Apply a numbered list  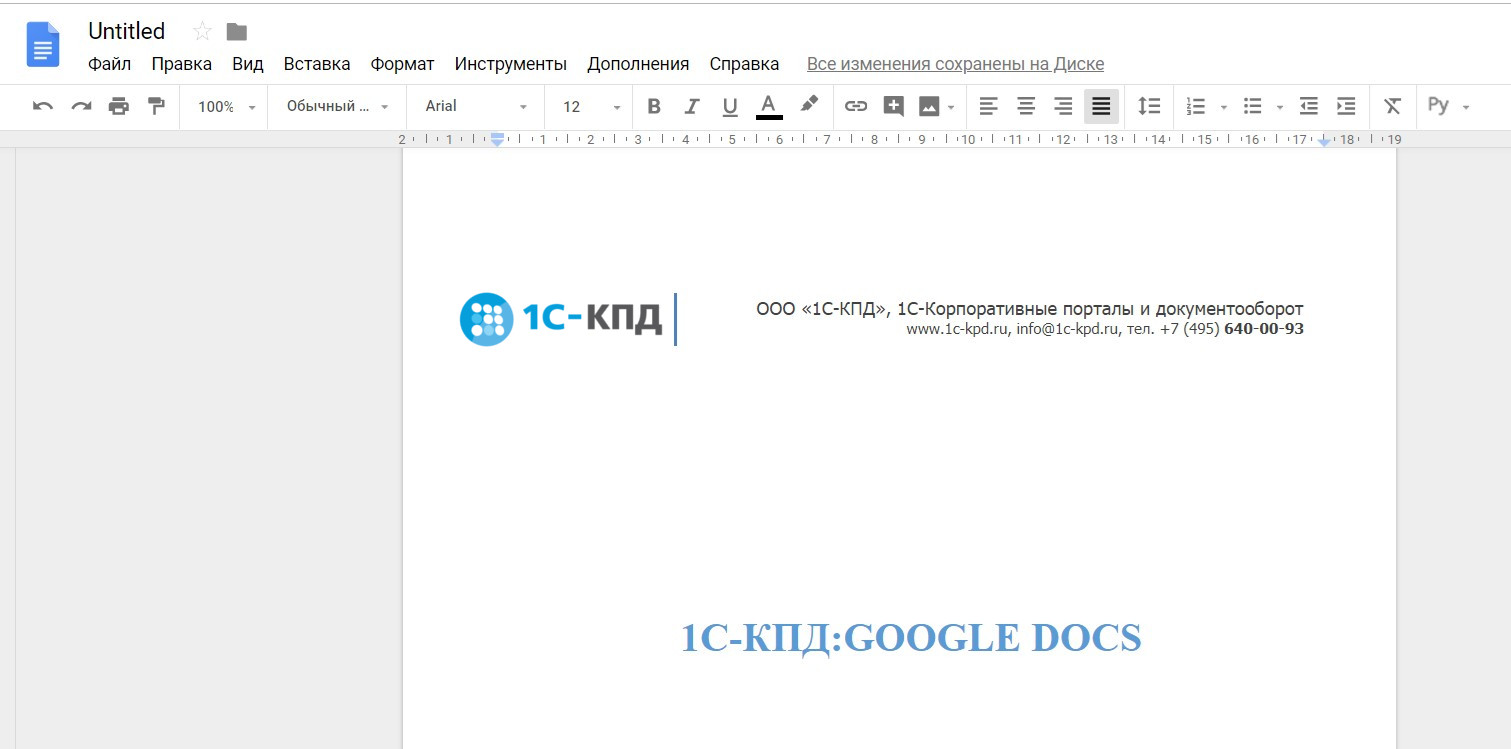point(1196,106)
